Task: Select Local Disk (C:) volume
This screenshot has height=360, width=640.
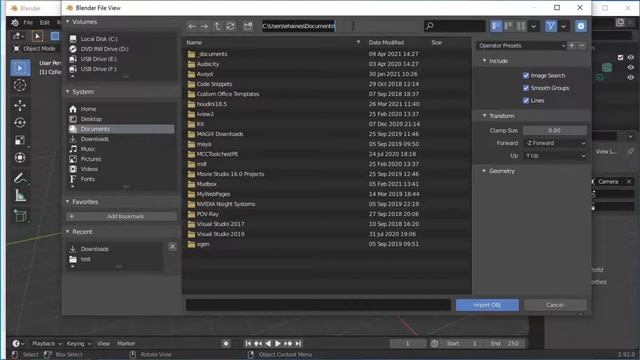Action: pyautogui.click(x=99, y=39)
